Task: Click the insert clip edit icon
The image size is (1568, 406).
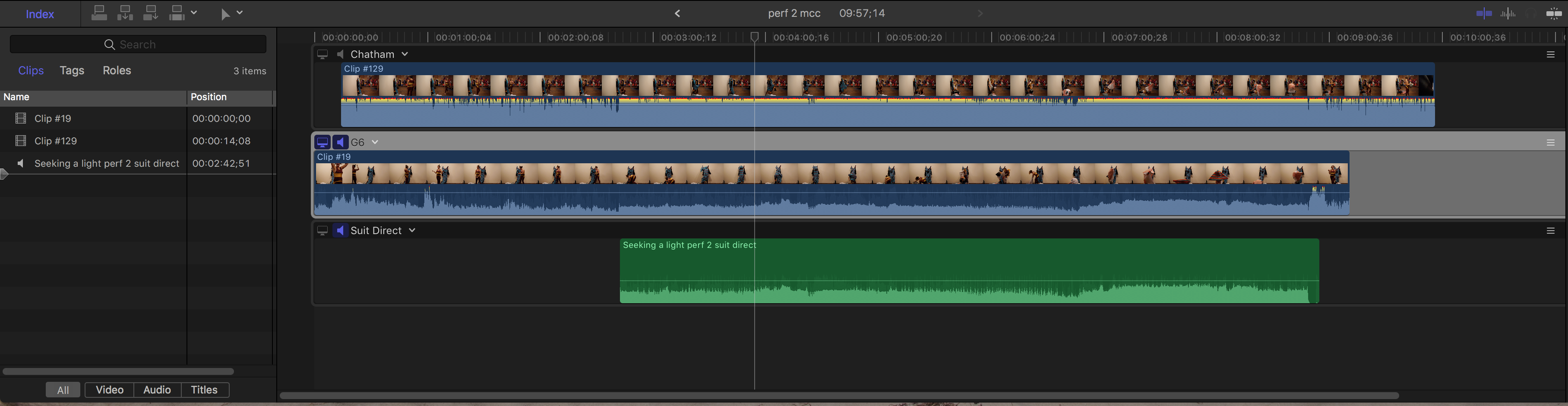Action: [x=125, y=13]
